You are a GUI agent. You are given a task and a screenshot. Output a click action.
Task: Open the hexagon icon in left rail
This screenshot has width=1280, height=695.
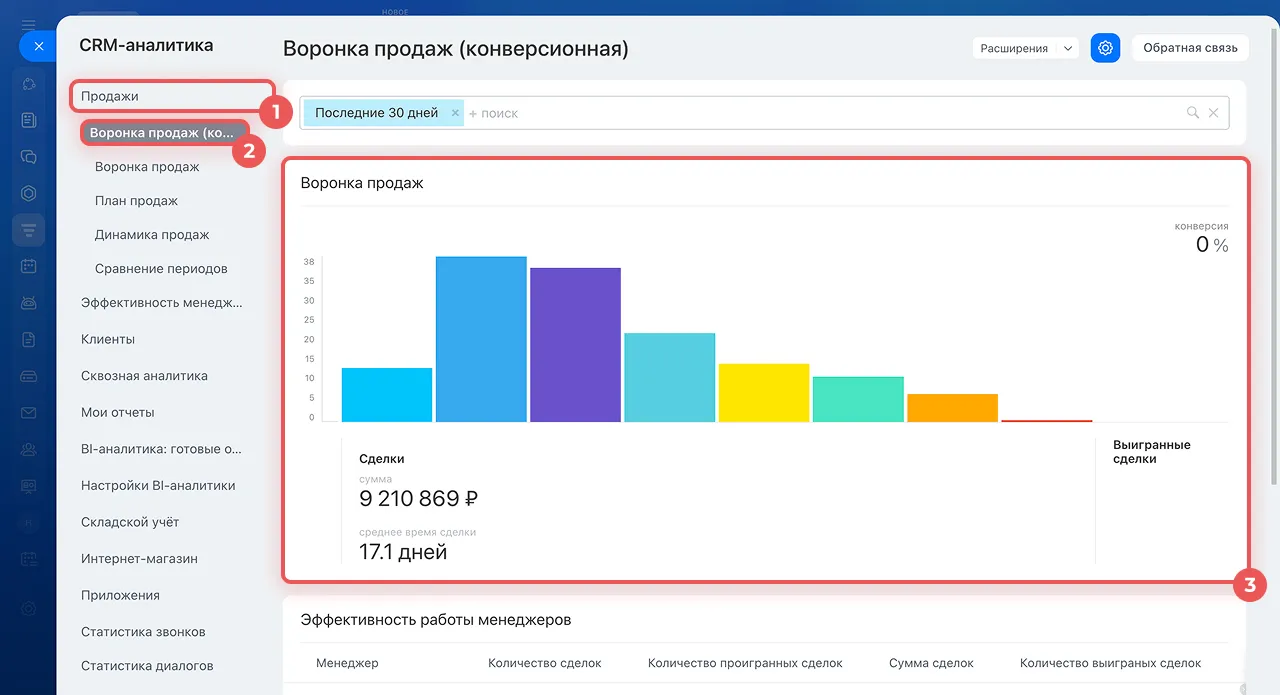(x=28, y=193)
